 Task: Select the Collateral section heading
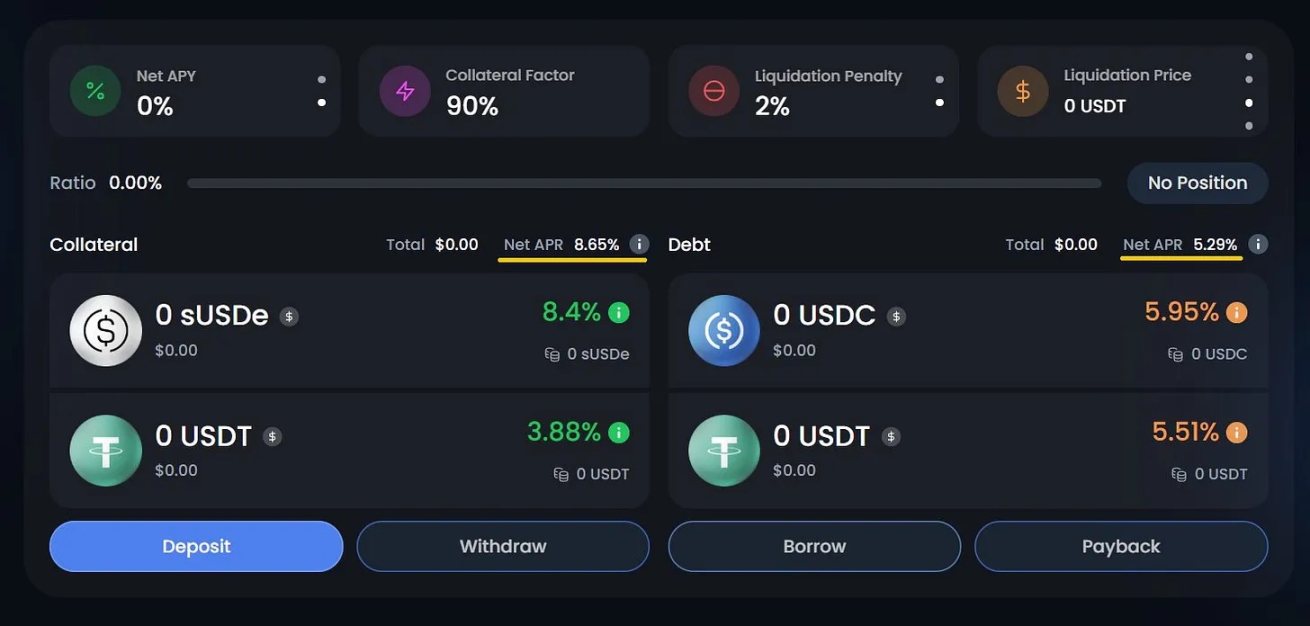(x=93, y=243)
